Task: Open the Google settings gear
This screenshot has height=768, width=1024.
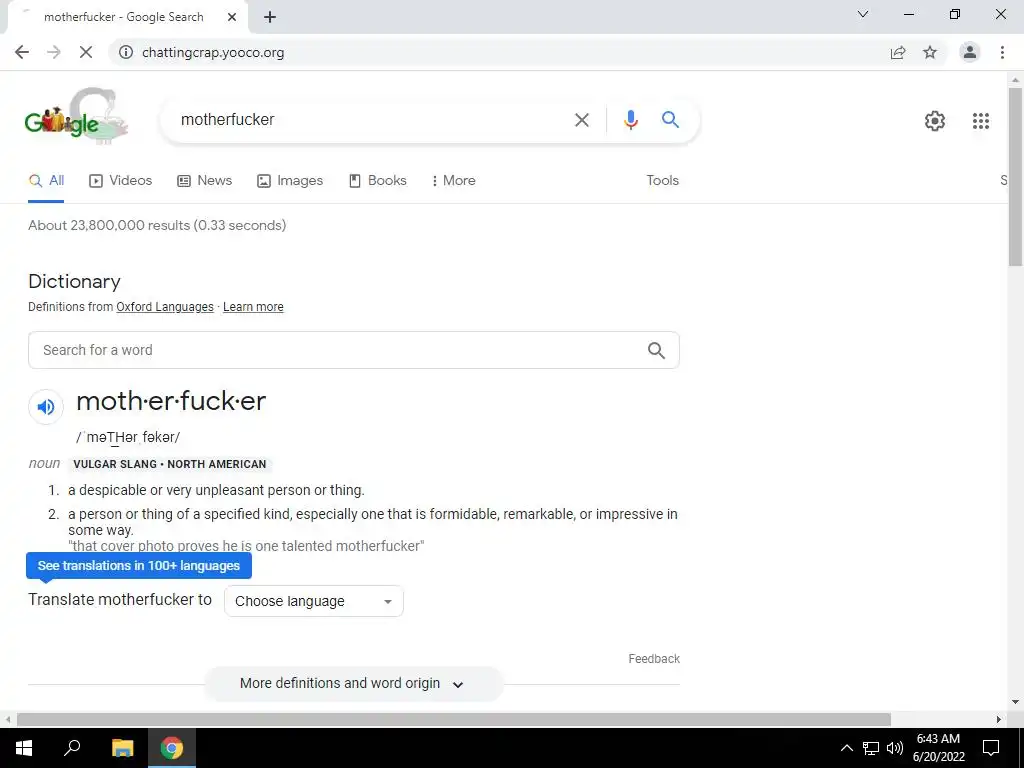Action: (935, 121)
